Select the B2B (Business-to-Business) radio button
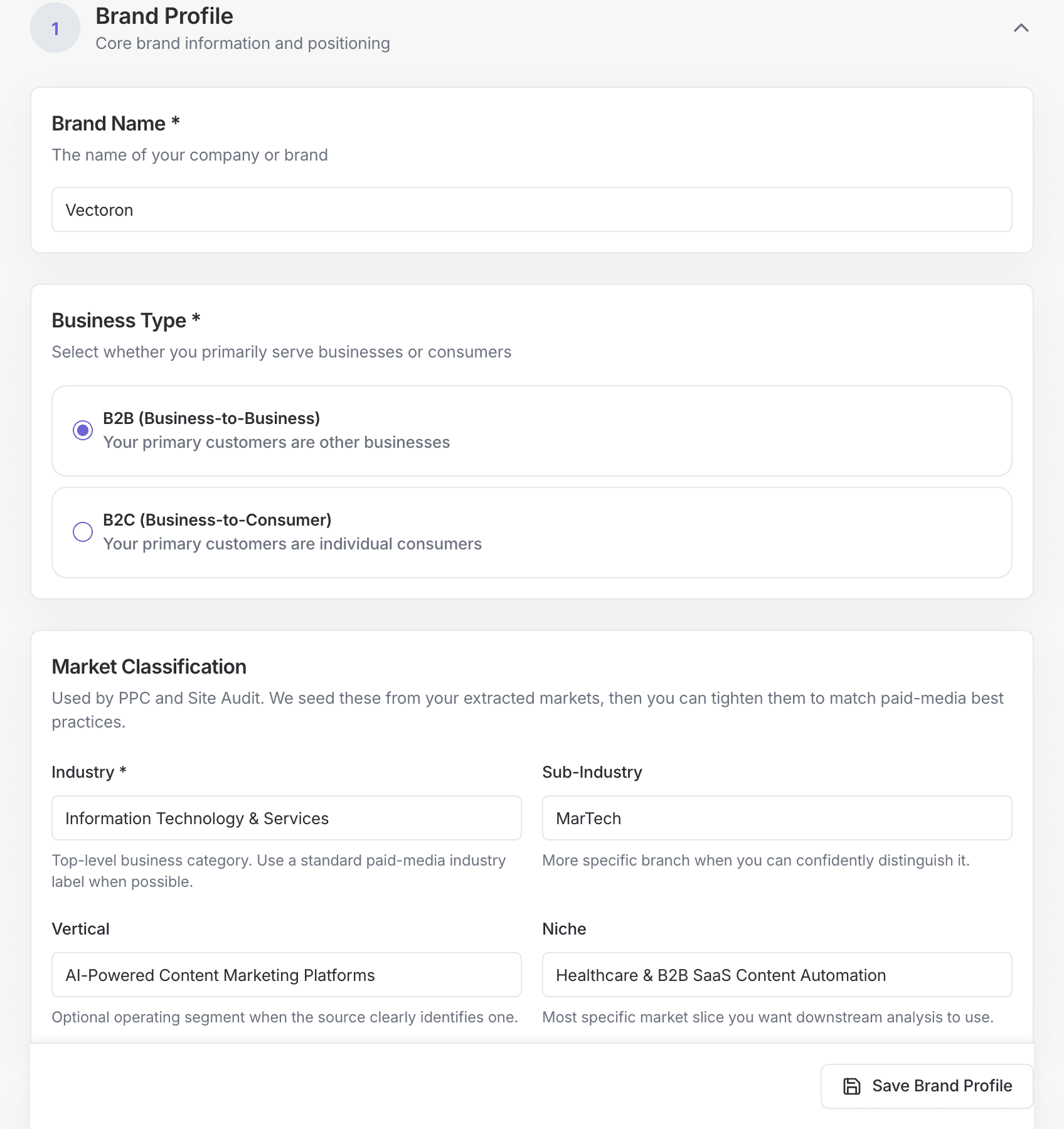 [83, 430]
